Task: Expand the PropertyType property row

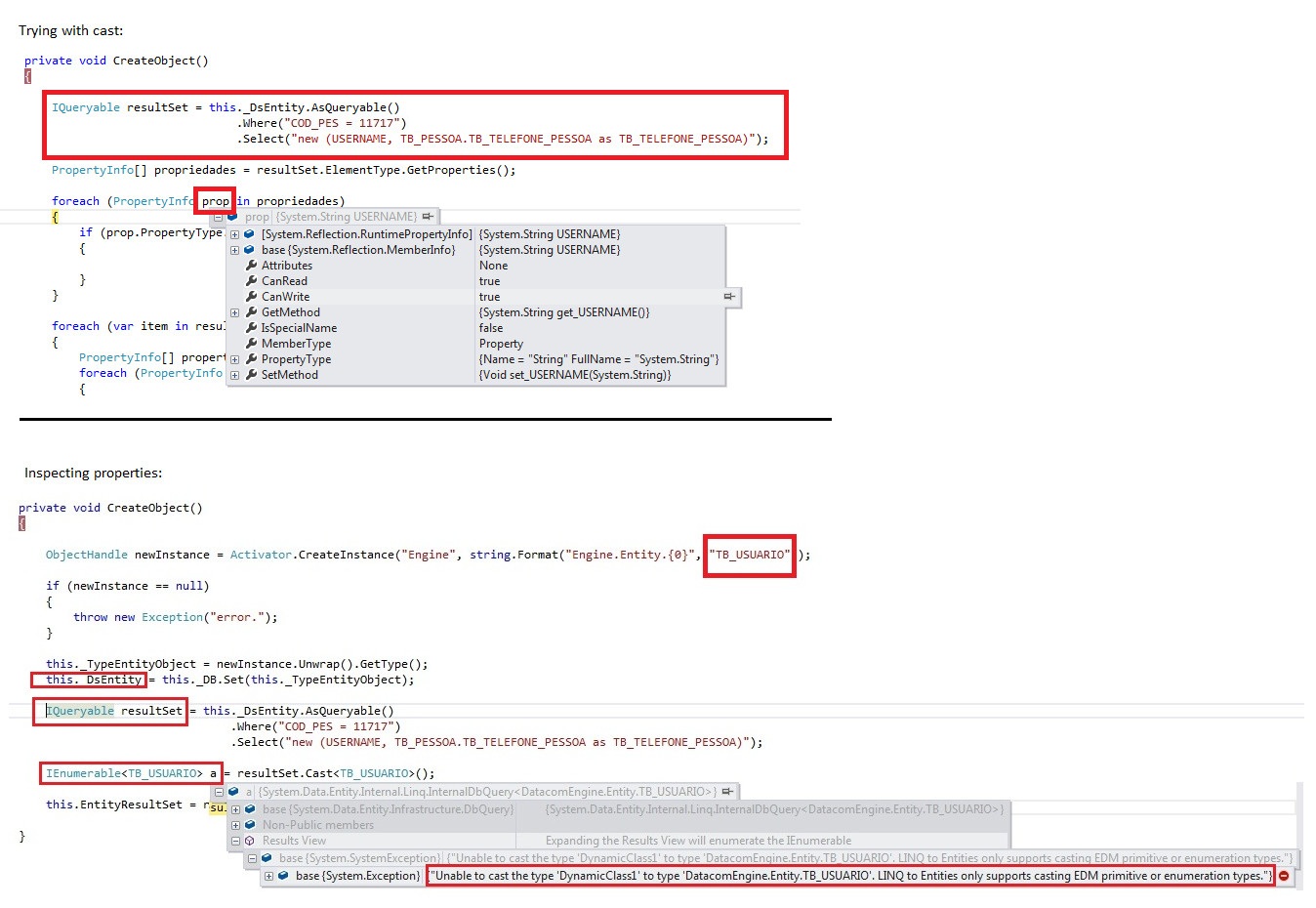Action: click(x=234, y=359)
